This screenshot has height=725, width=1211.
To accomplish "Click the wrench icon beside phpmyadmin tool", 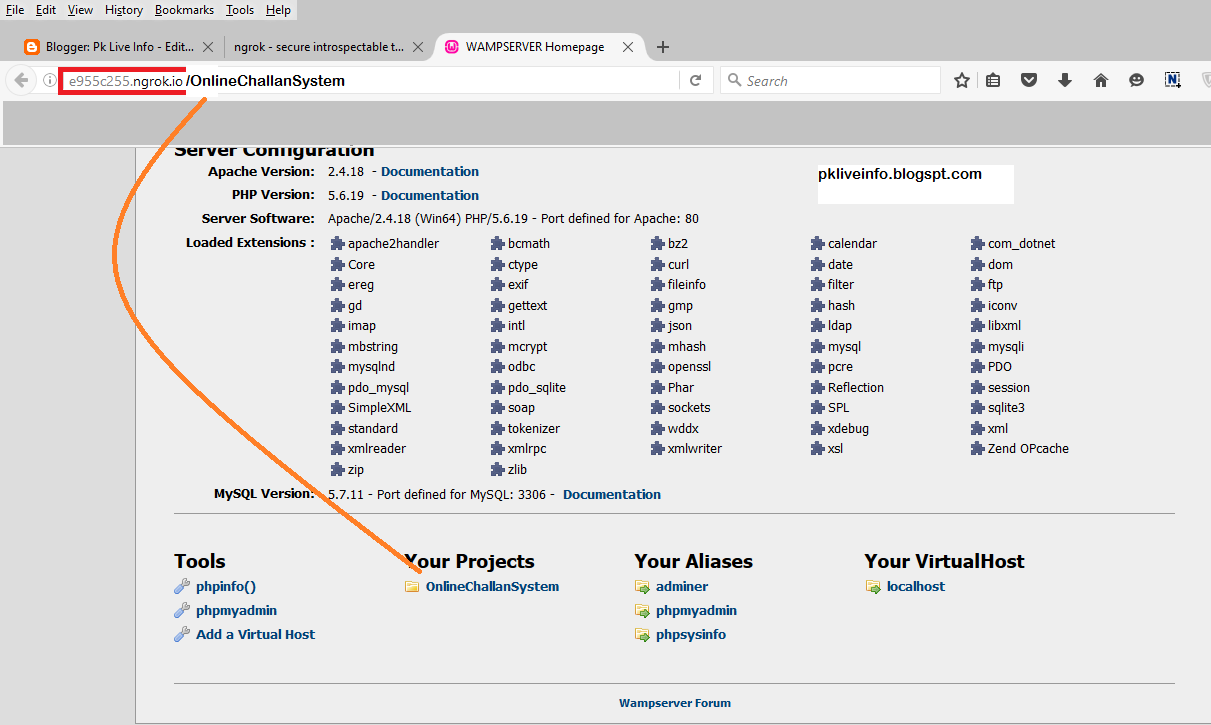I will pos(182,611).
